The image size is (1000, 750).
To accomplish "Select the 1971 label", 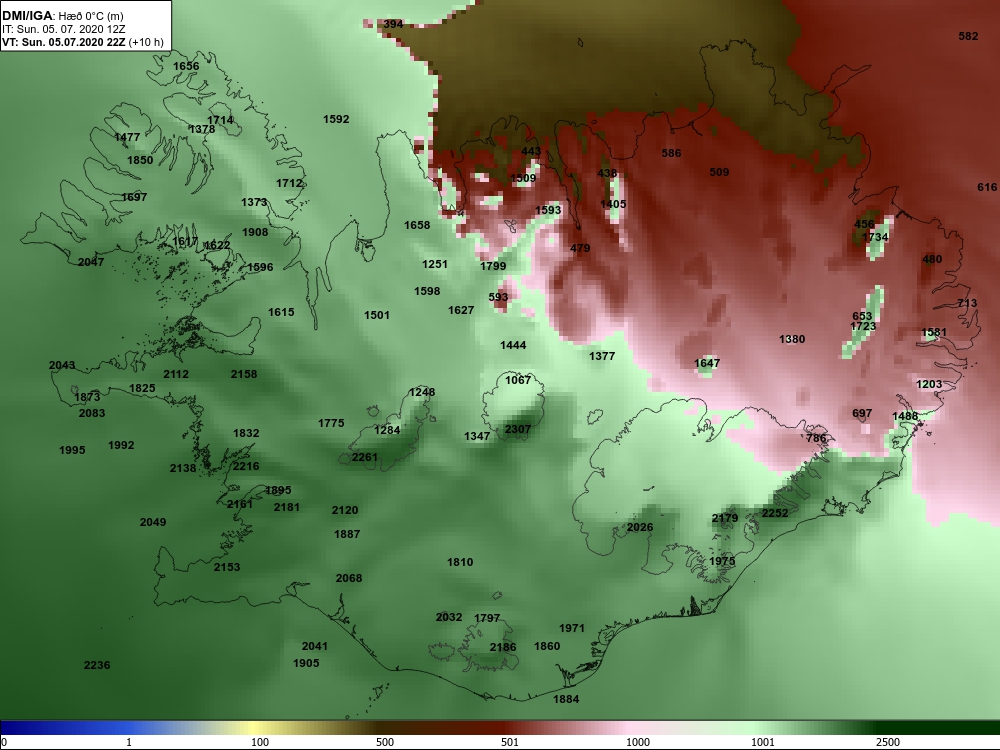I will point(572,628).
